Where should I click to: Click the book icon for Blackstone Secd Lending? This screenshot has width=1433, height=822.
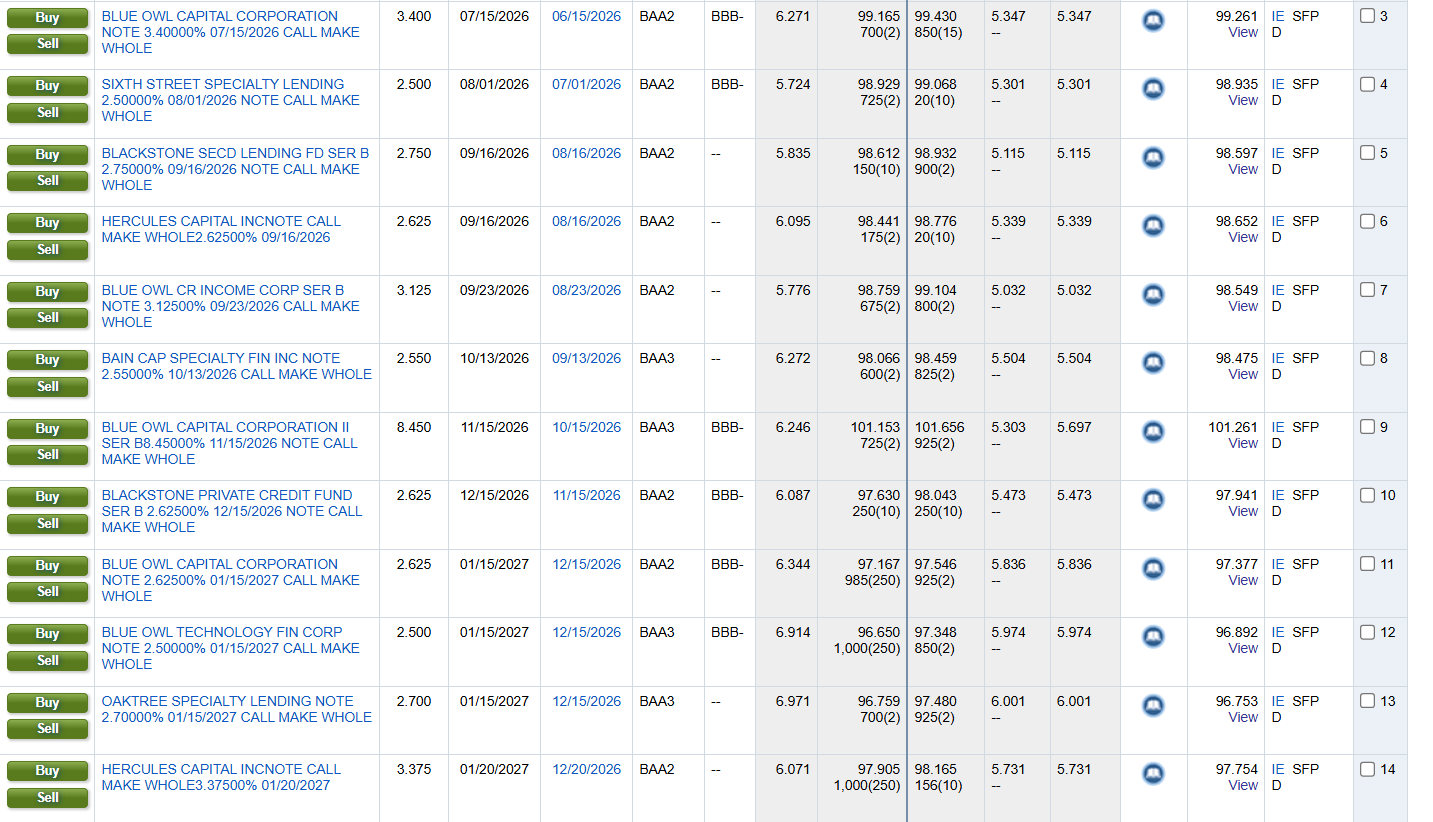pos(1153,157)
